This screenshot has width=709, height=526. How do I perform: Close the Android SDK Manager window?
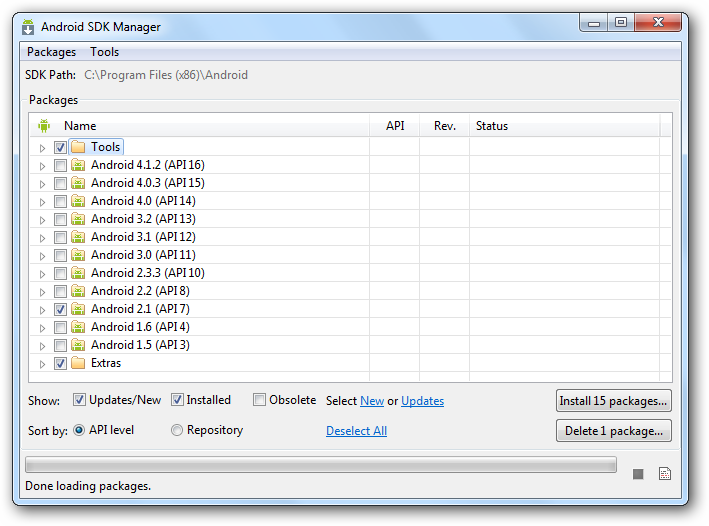pos(658,22)
